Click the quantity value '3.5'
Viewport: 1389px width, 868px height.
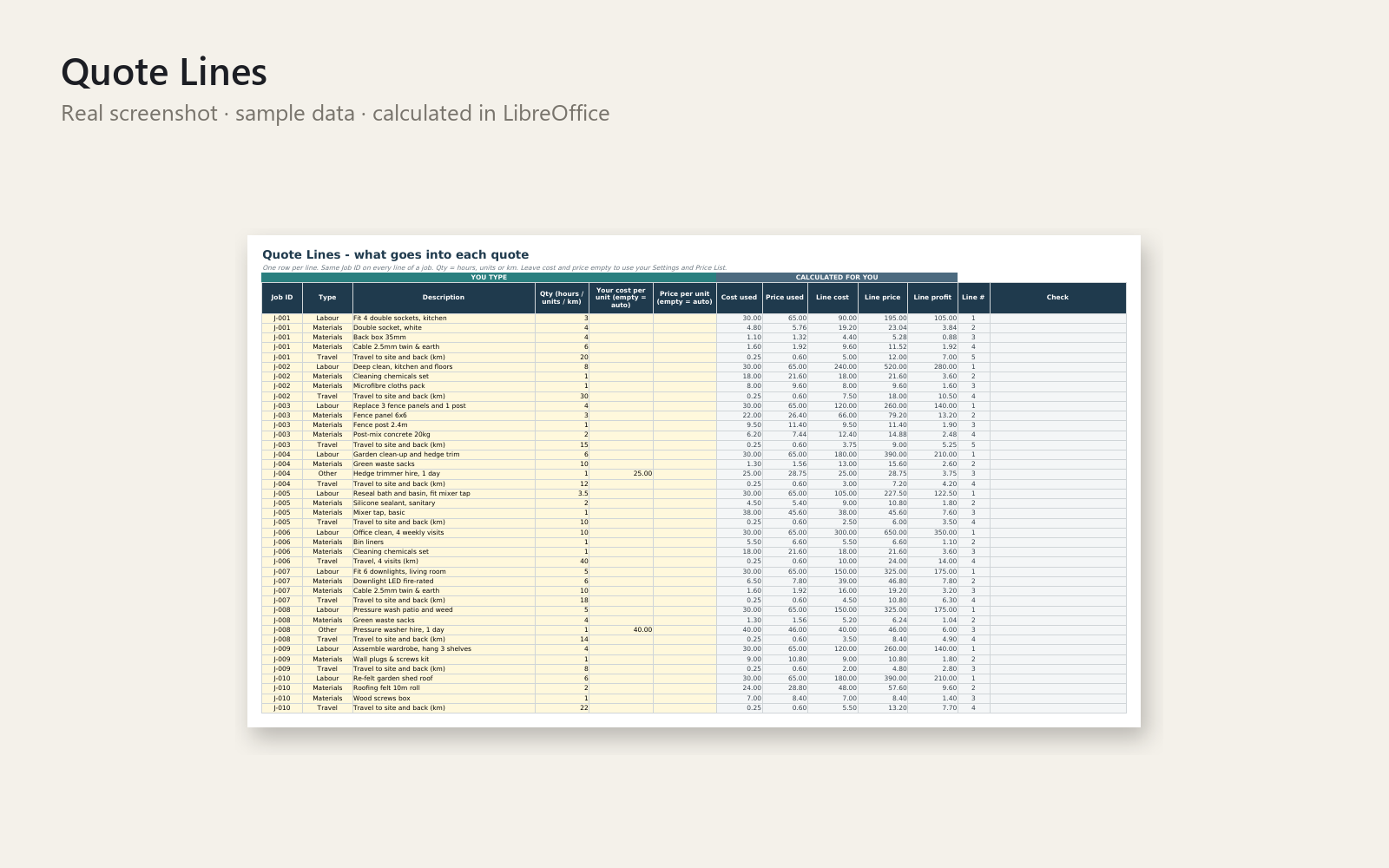562,494
